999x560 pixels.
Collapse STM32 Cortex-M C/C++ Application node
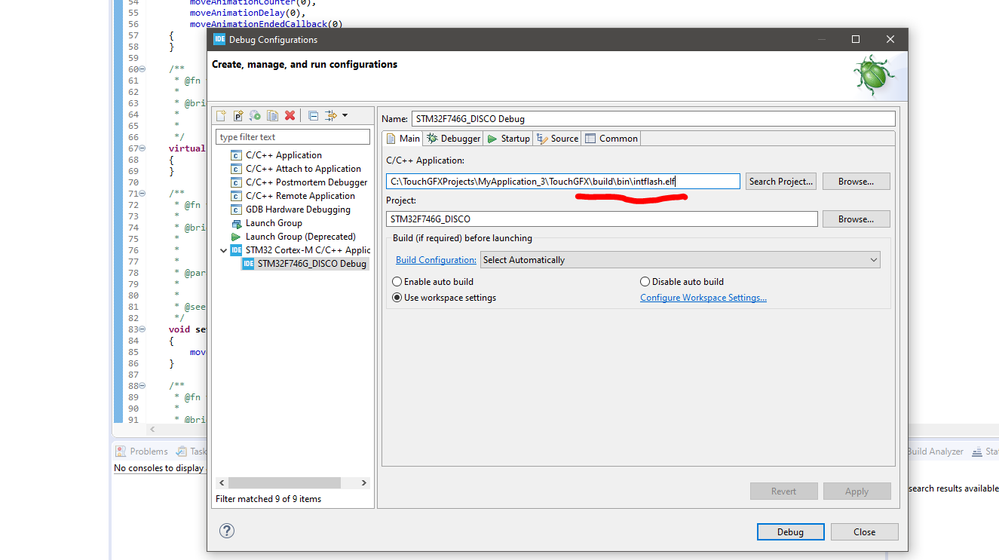pyautogui.click(x=224, y=250)
